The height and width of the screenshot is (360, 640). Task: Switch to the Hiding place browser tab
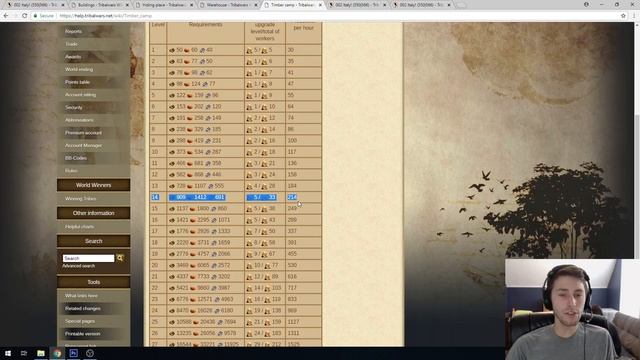[164, 5]
